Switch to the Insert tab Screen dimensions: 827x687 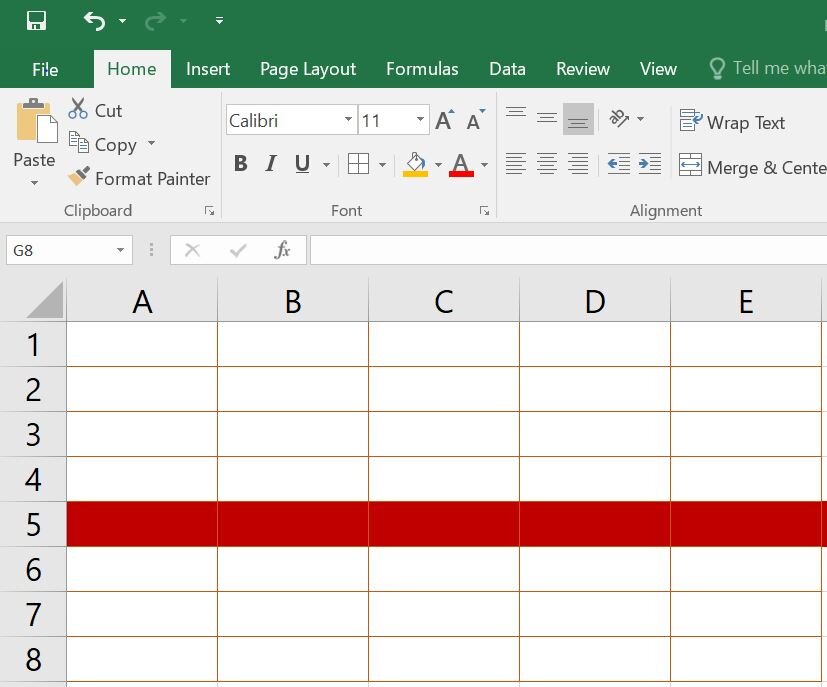(x=208, y=69)
